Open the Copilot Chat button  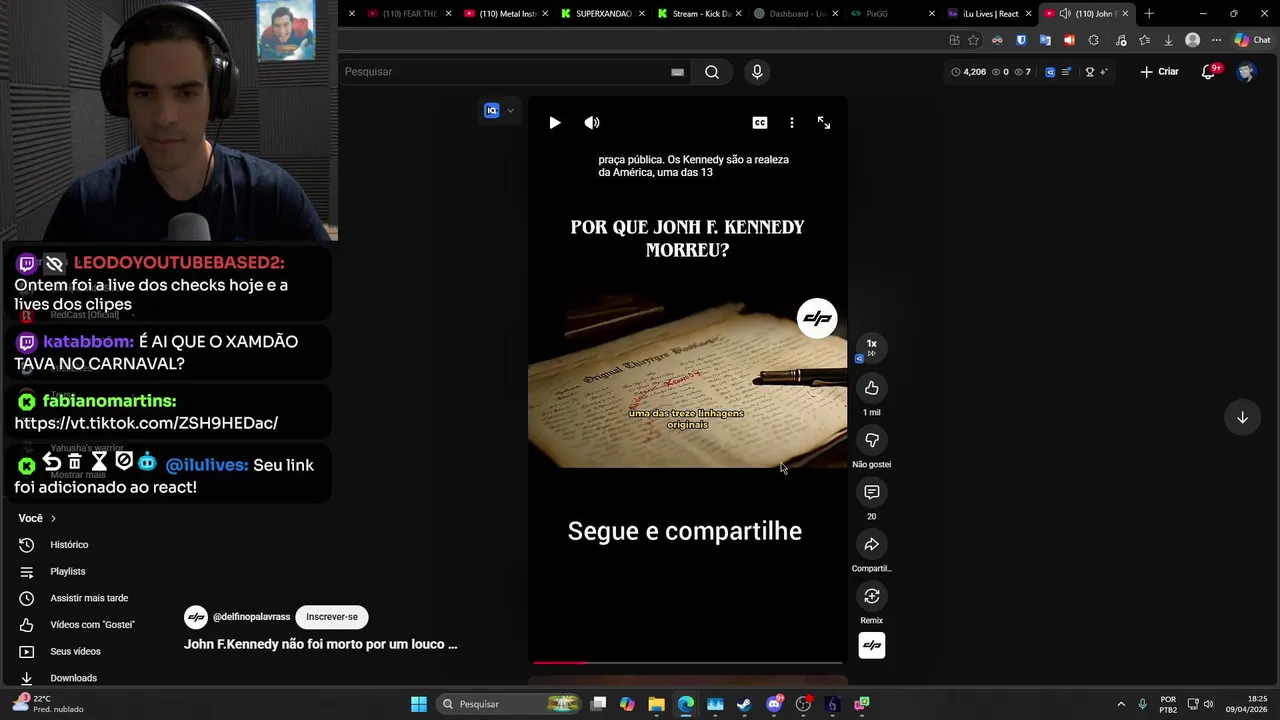click(x=1252, y=40)
